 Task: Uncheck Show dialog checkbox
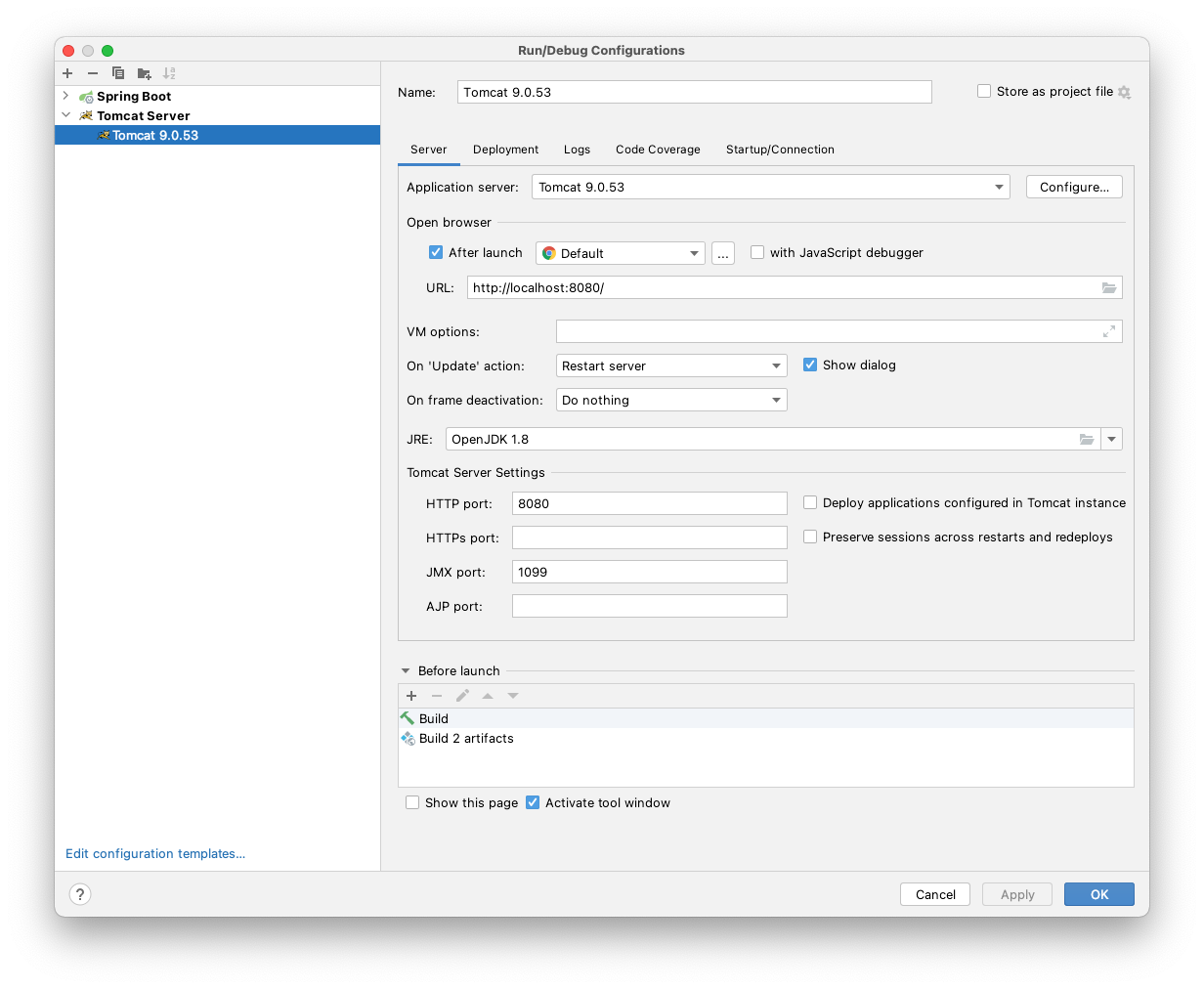[810, 365]
